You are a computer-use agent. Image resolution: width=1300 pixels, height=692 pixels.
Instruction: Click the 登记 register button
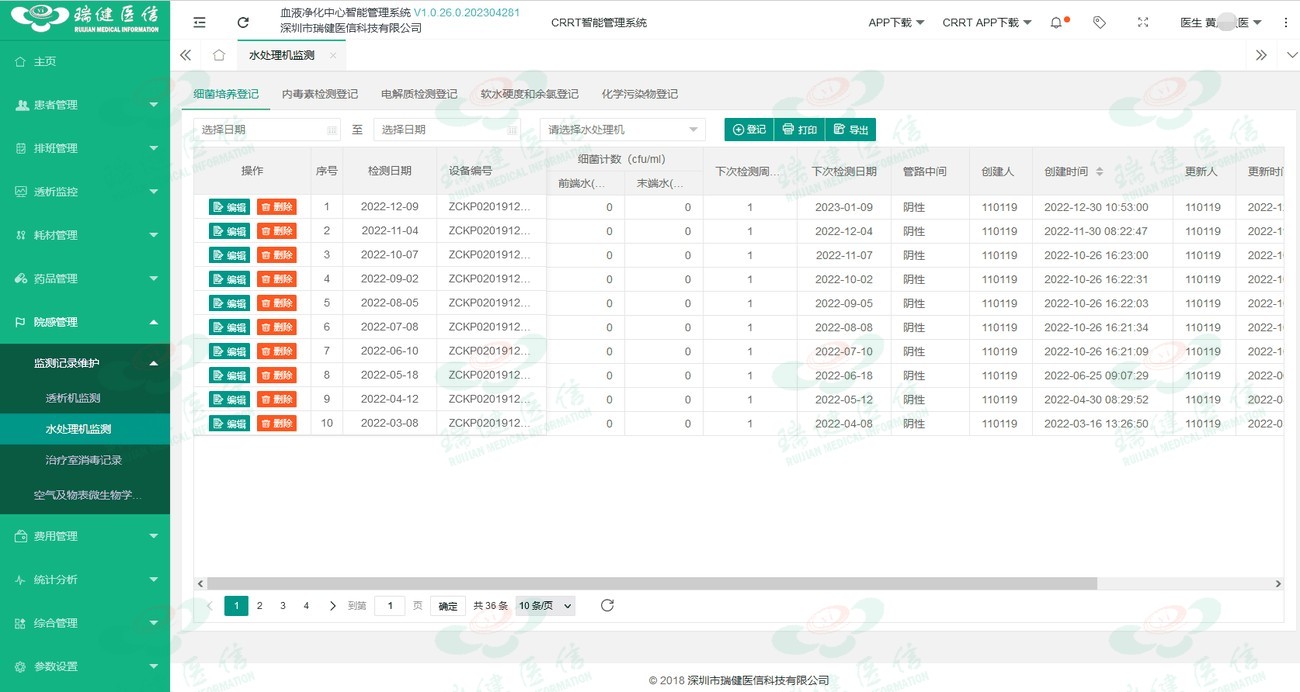coord(749,129)
